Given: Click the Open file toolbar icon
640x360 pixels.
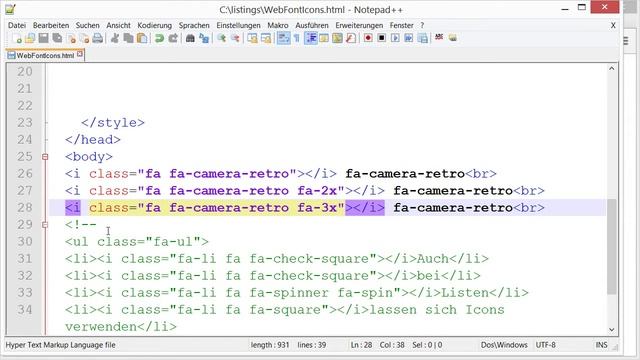Looking at the screenshot, I should 30,38.
